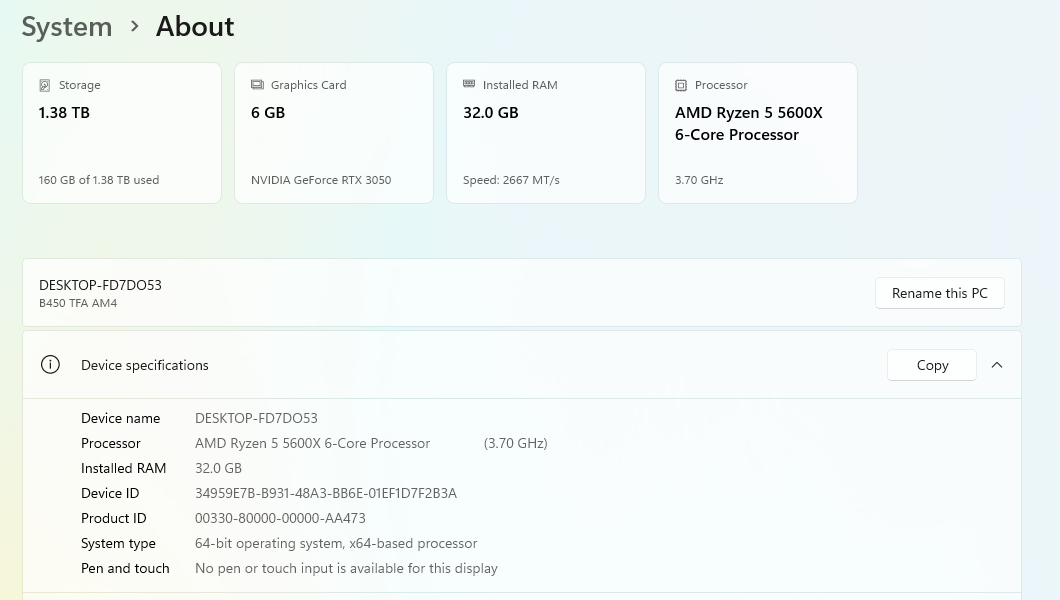Click the Rename this PC button
The image size is (1060, 600).
(x=939, y=292)
